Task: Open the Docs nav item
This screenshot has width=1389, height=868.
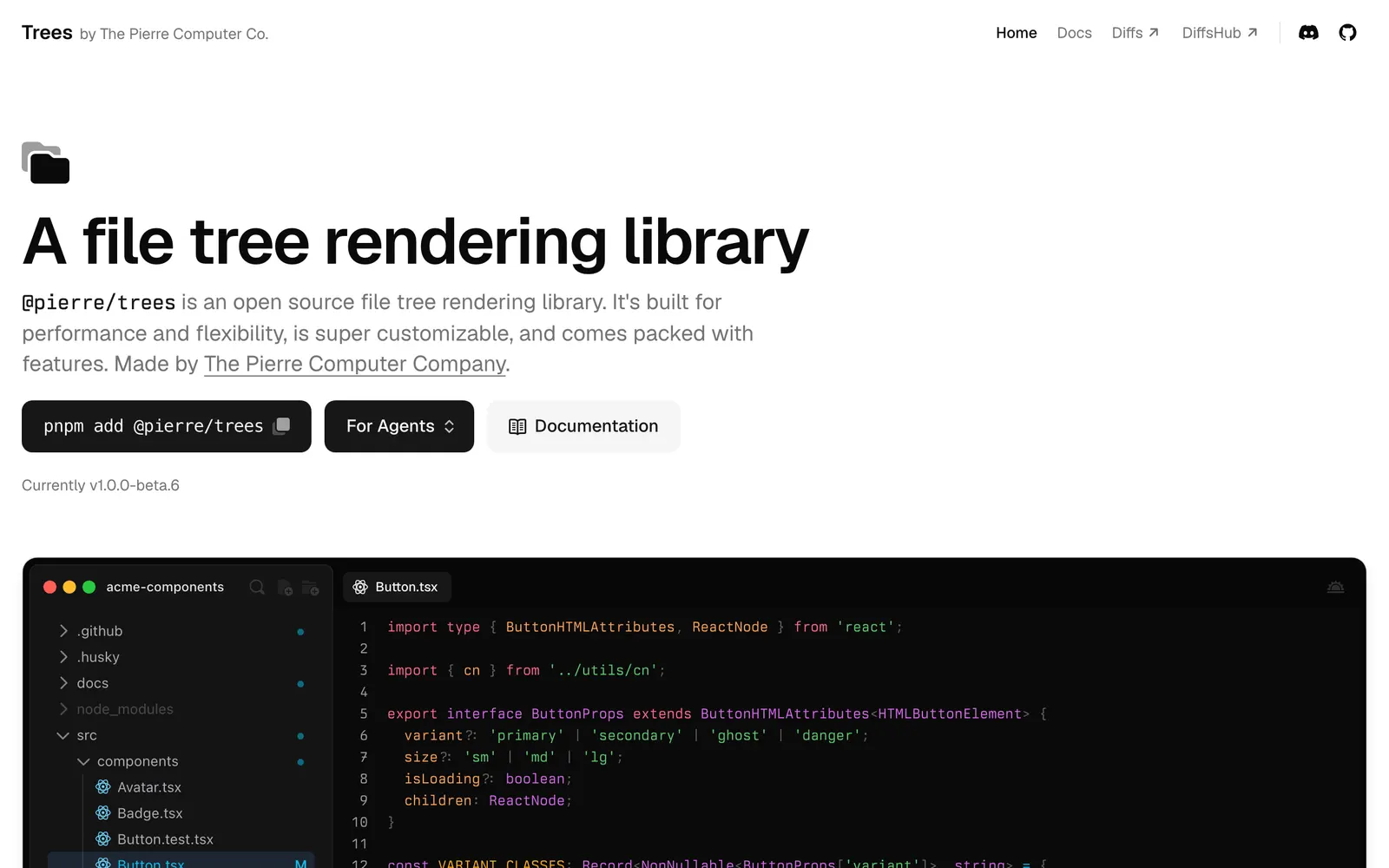Action: click(x=1075, y=33)
